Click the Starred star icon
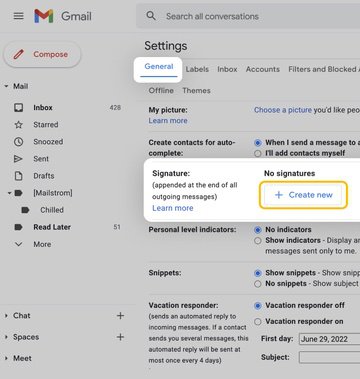This screenshot has height=379, width=360. pos(18,125)
